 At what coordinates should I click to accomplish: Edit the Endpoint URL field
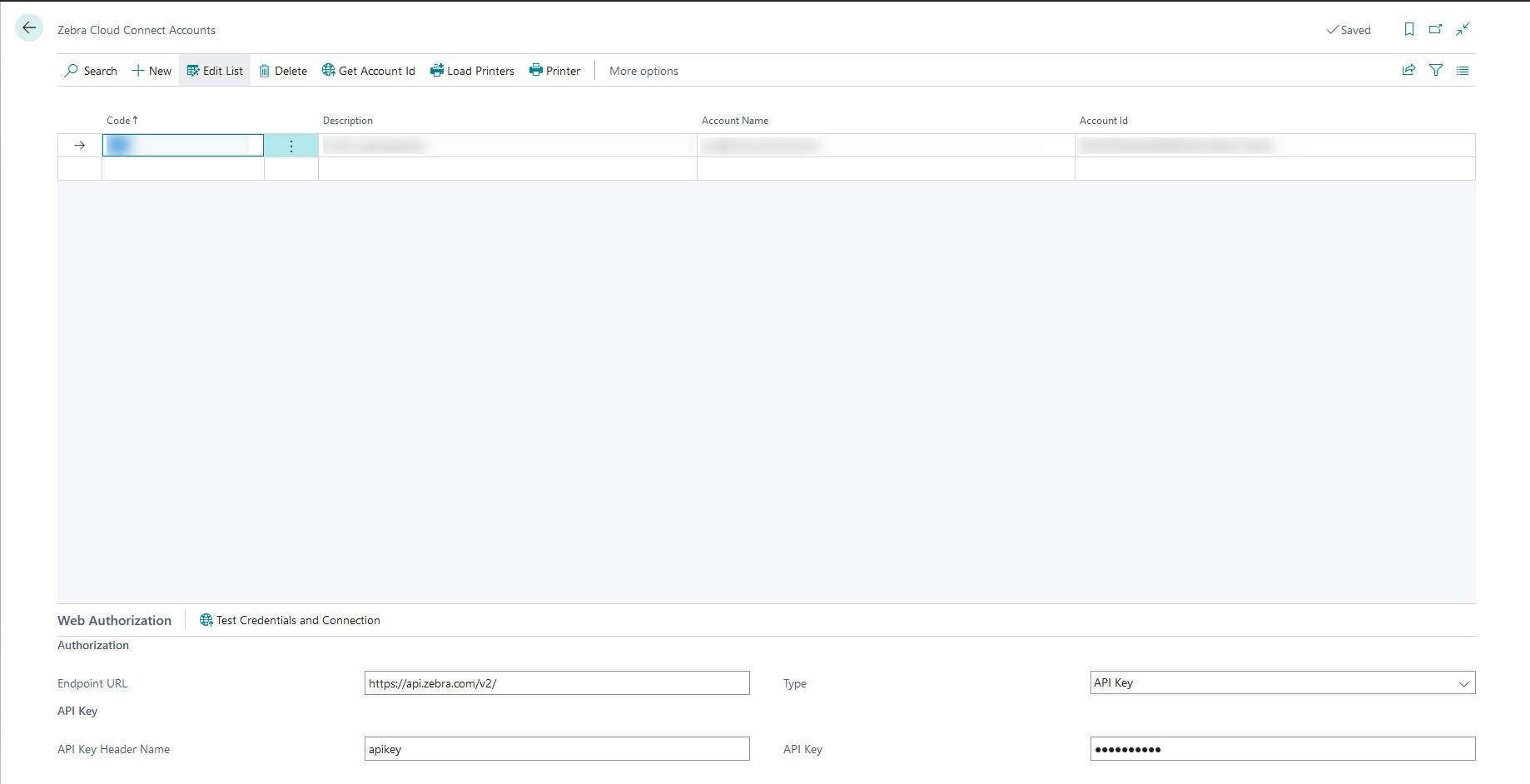click(x=557, y=683)
